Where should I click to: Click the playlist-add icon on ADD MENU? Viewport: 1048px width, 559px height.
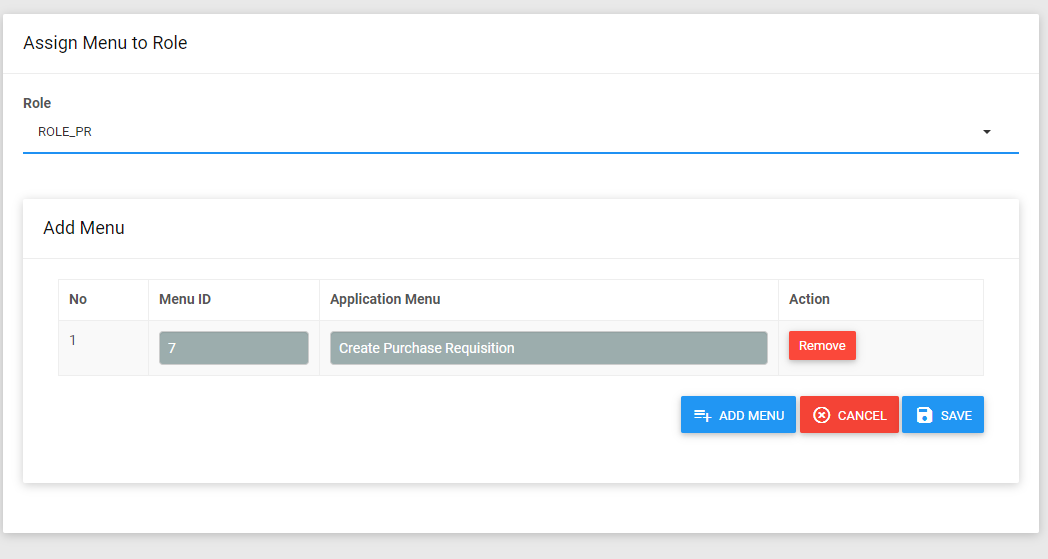(702, 415)
